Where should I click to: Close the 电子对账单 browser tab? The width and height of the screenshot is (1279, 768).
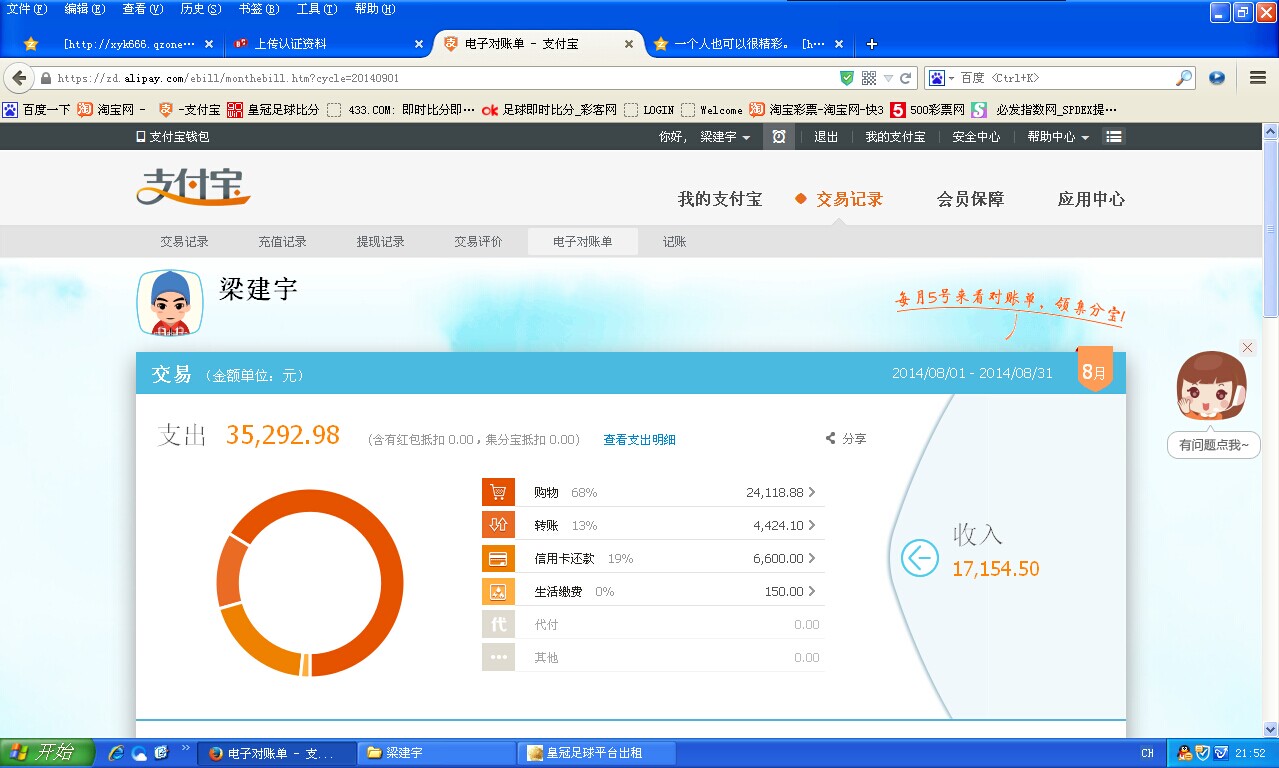[629, 44]
